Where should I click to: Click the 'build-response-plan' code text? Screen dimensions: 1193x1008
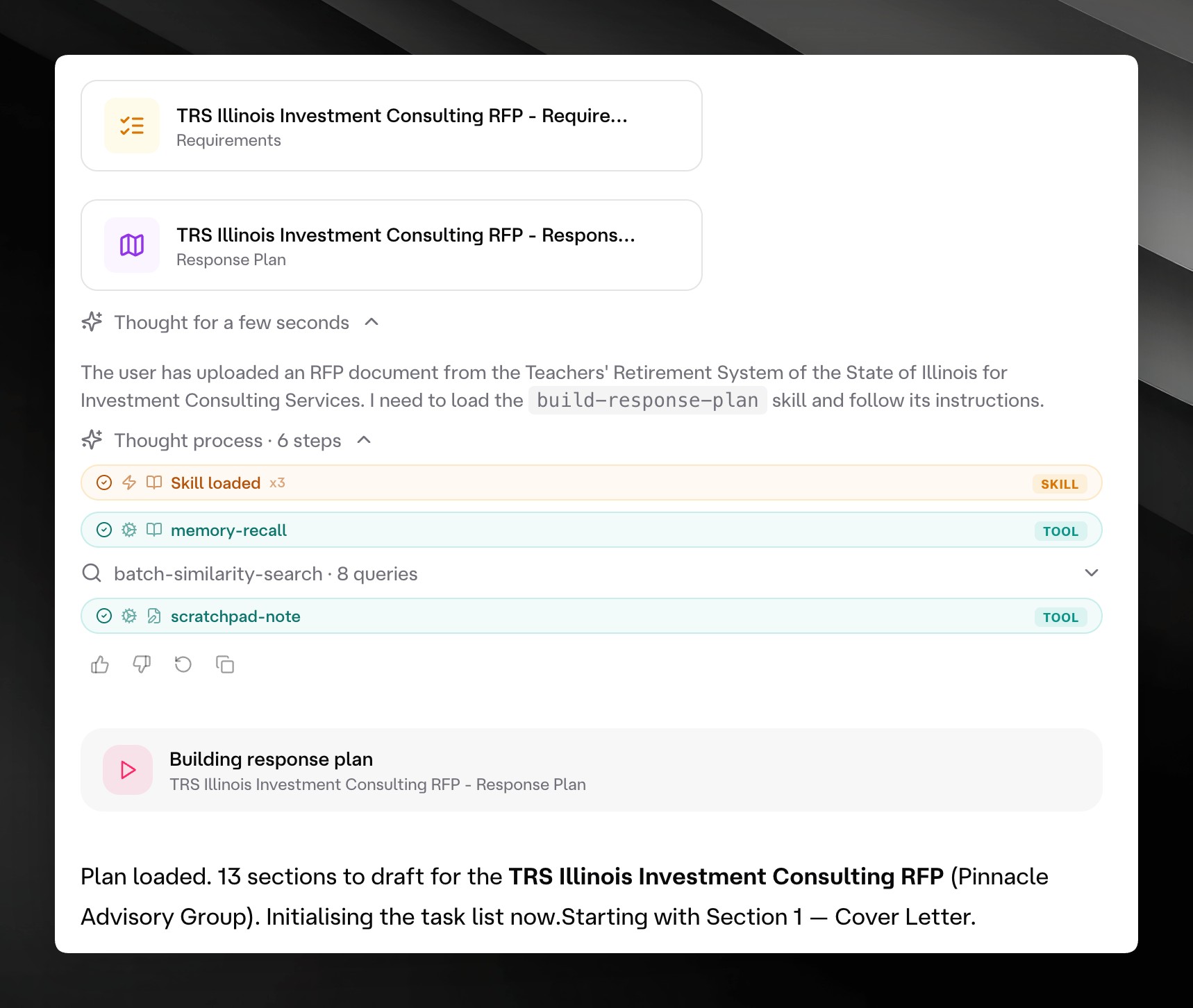(x=648, y=401)
